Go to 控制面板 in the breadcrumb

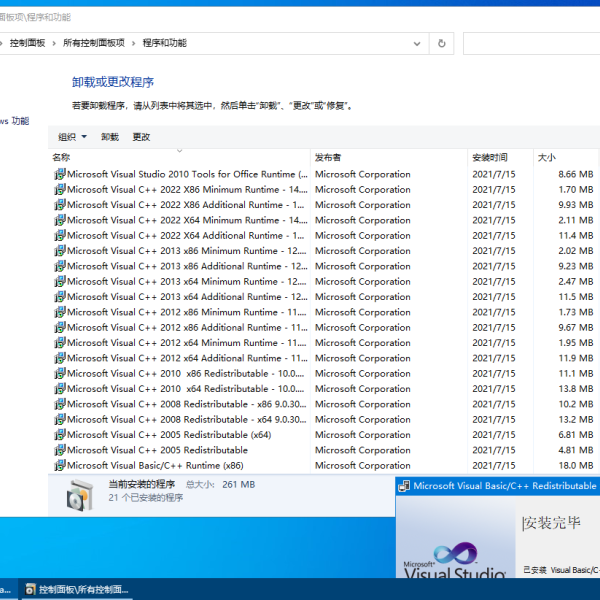coord(27,43)
